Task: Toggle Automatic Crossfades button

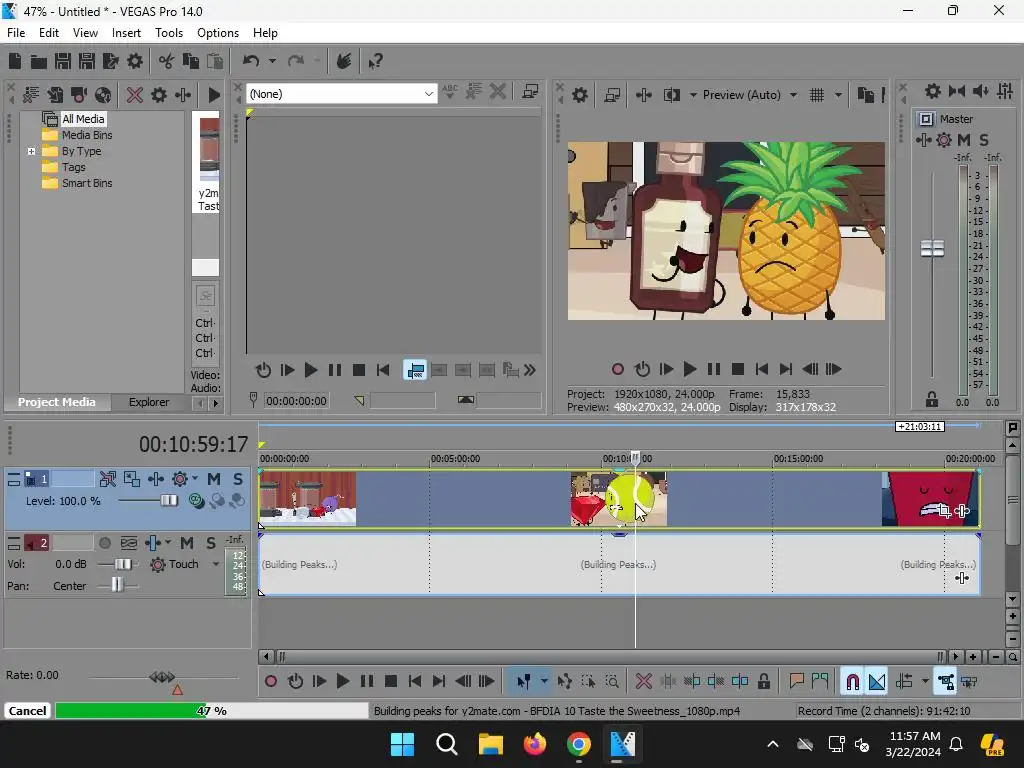Action: tap(876, 682)
